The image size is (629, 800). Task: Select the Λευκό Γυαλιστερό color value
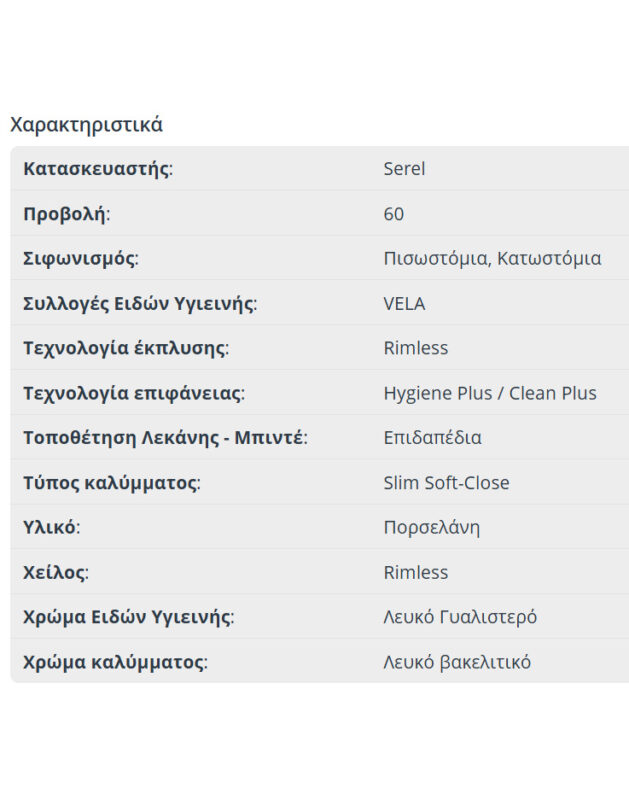pyautogui.click(x=460, y=617)
